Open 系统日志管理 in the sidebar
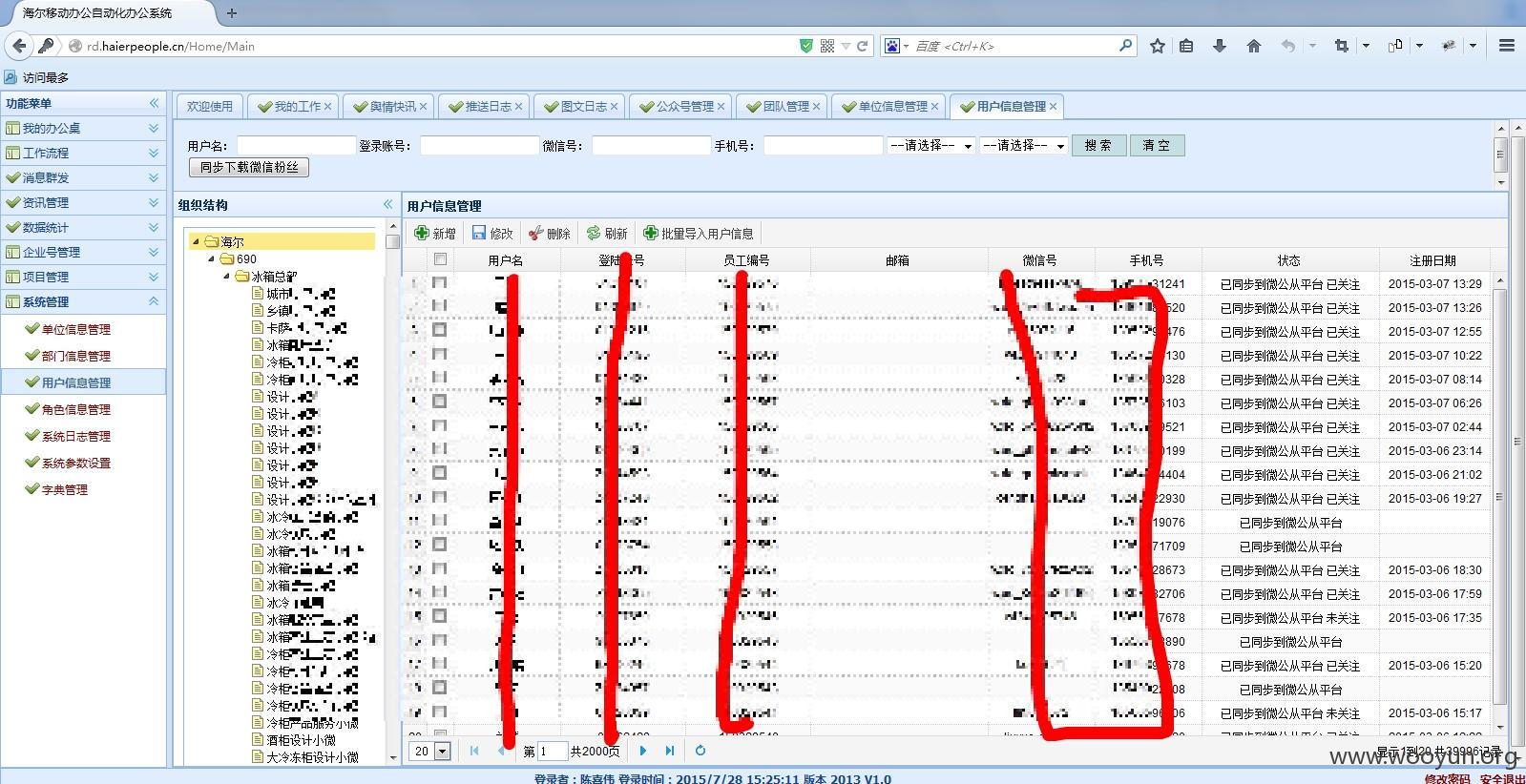 [x=75, y=436]
